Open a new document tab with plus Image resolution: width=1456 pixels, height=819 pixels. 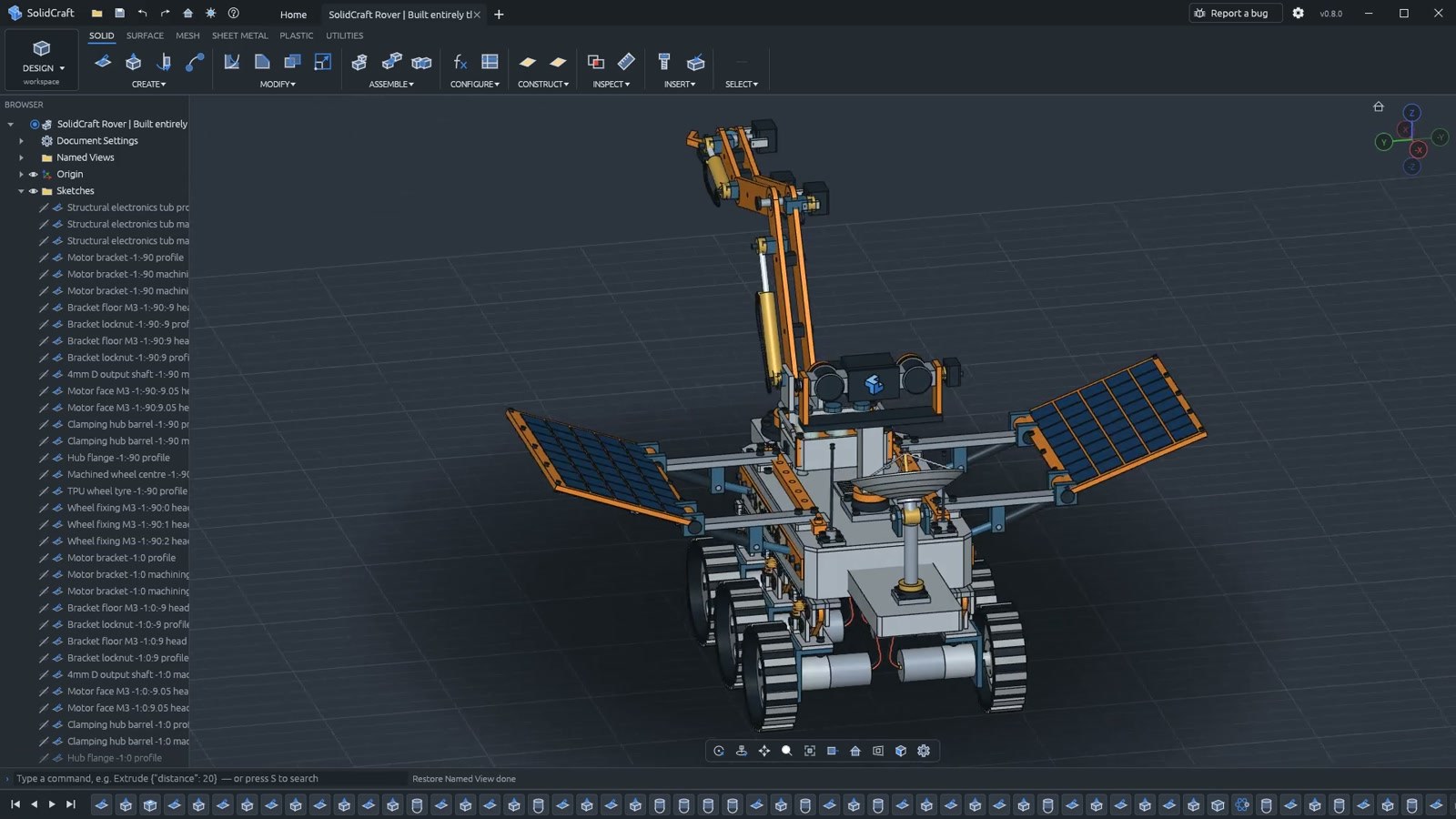(x=499, y=15)
